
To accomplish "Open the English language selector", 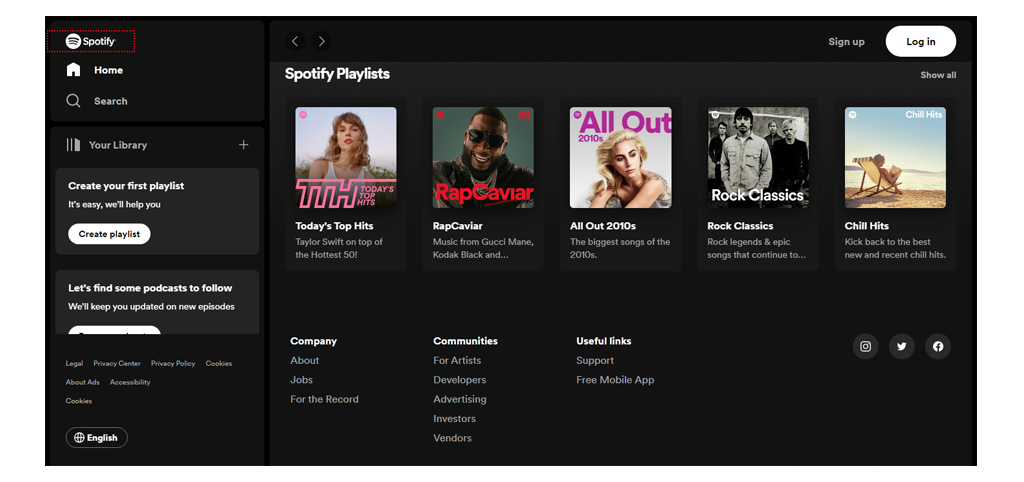I will [97, 438].
